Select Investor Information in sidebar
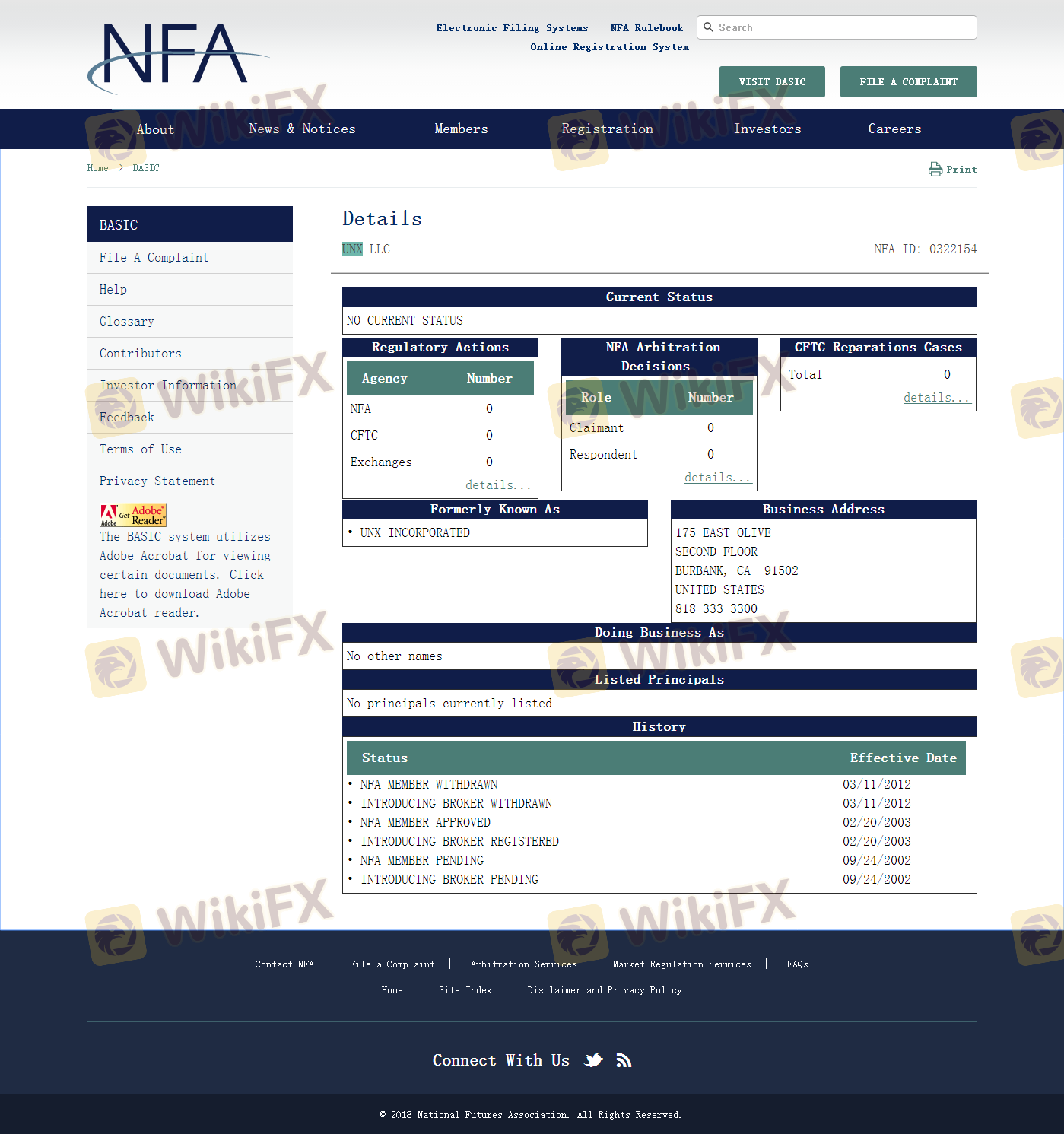Screen dimensions: 1064x1134 (167, 386)
